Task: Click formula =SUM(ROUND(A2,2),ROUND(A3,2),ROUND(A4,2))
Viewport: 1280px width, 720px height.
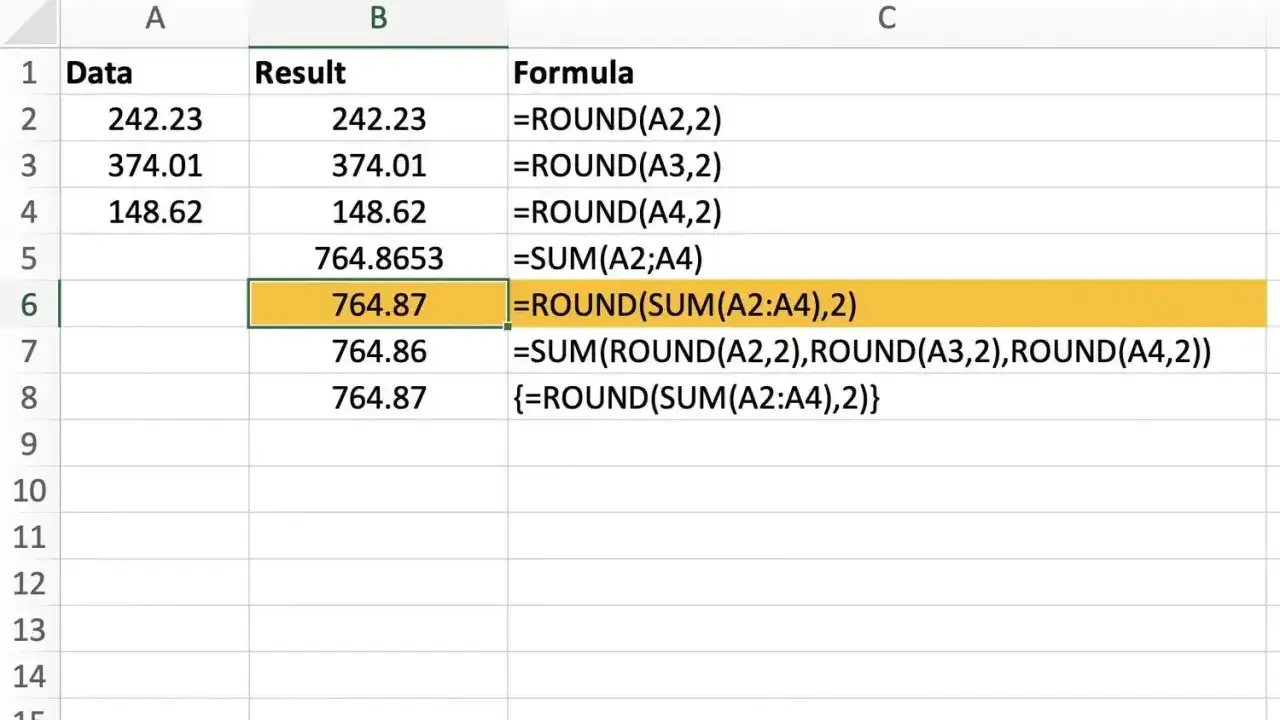Action: coord(862,351)
